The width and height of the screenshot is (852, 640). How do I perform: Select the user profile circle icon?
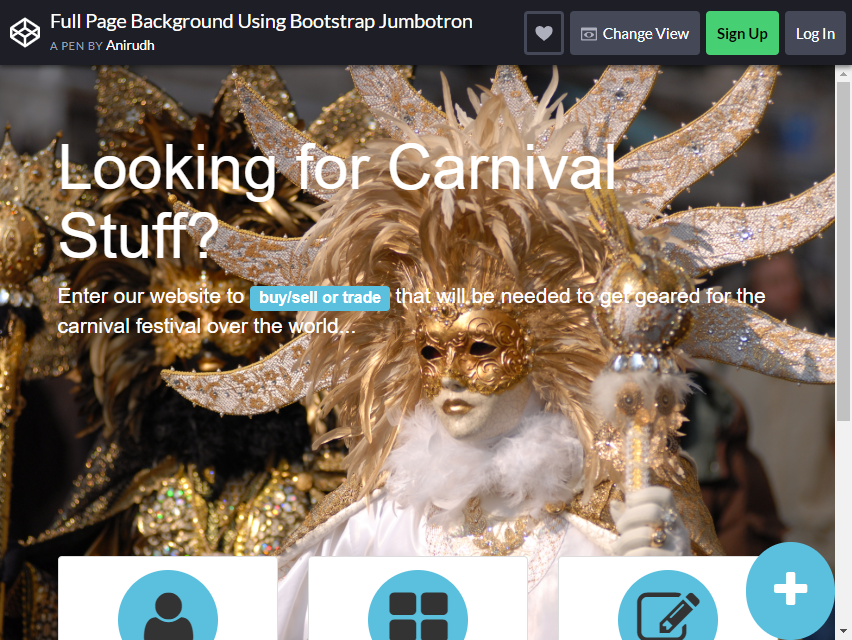[x=168, y=606]
